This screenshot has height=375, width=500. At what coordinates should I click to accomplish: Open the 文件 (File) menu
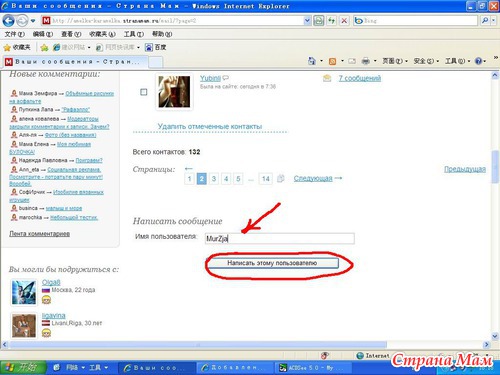coord(15,34)
